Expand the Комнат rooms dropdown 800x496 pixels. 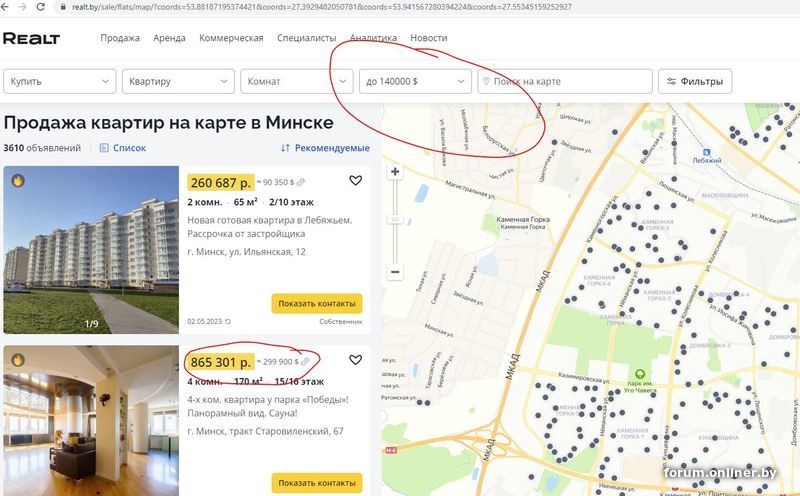pos(296,81)
